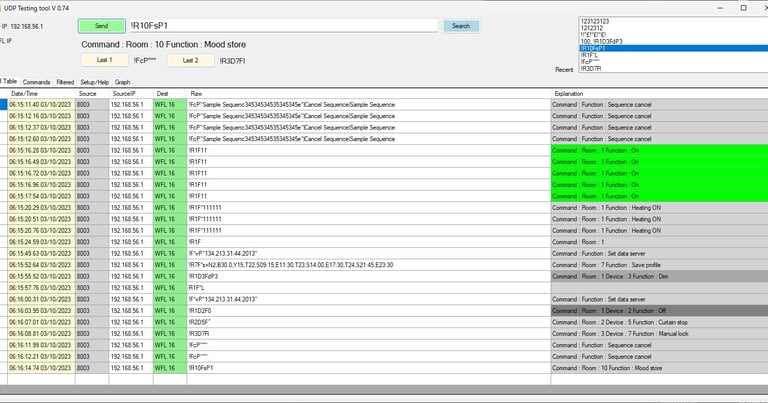Image resolution: width=768 pixels, height=403 pixels.
Task: Click the !R1D3FdP3 raw cell in the table
Action: (369, 276)
